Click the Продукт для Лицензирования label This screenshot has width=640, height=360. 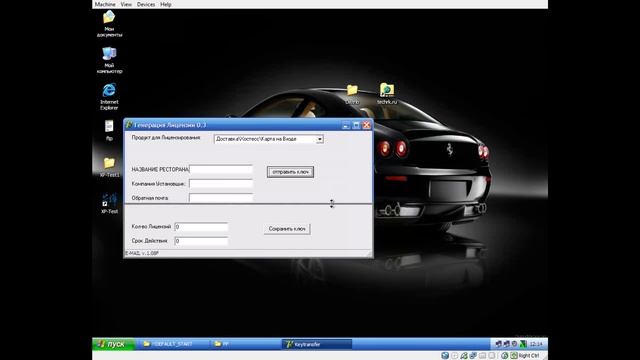[x=166, y=138]
